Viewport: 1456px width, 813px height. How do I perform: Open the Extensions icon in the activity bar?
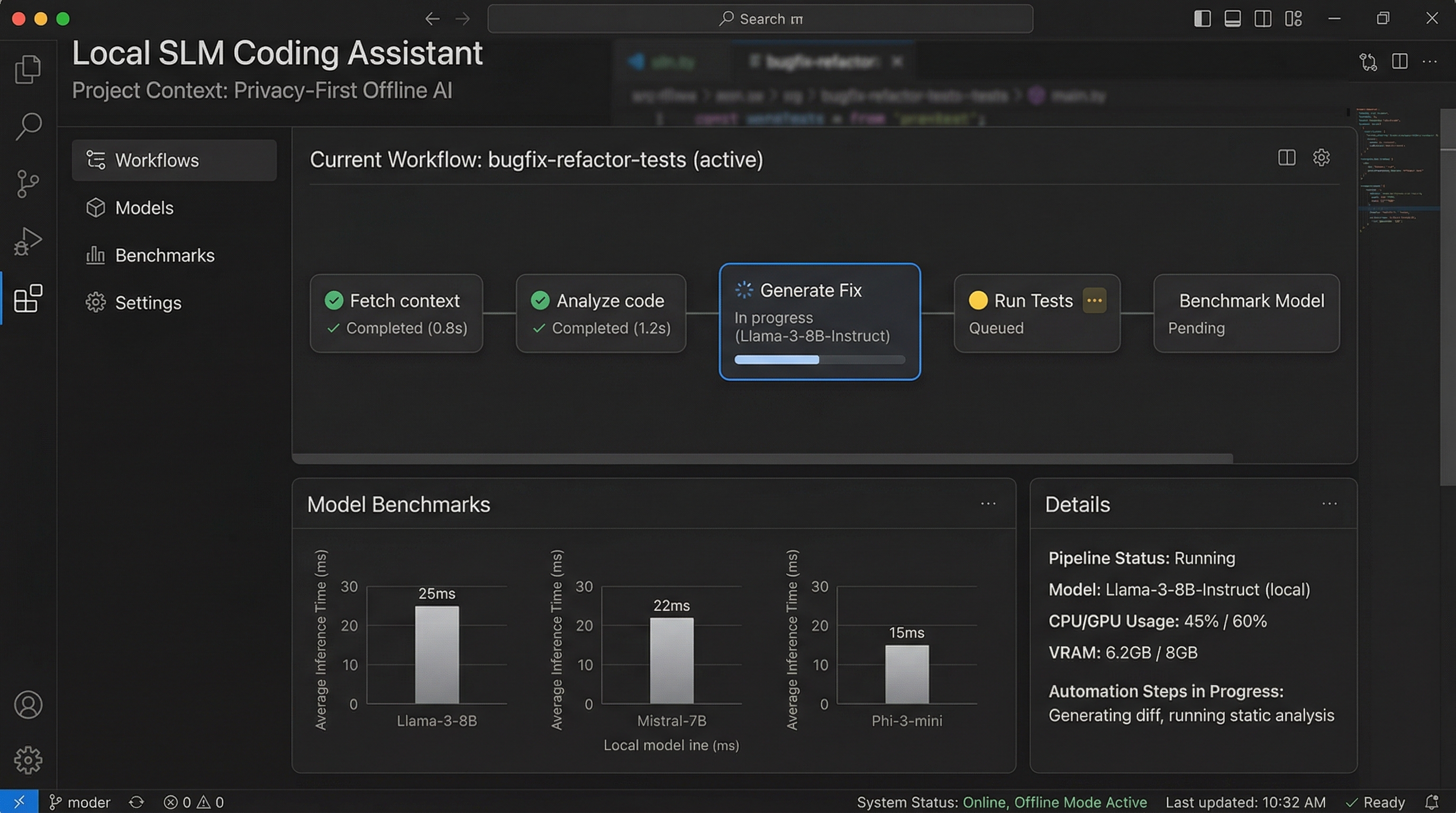coord(28,299)
